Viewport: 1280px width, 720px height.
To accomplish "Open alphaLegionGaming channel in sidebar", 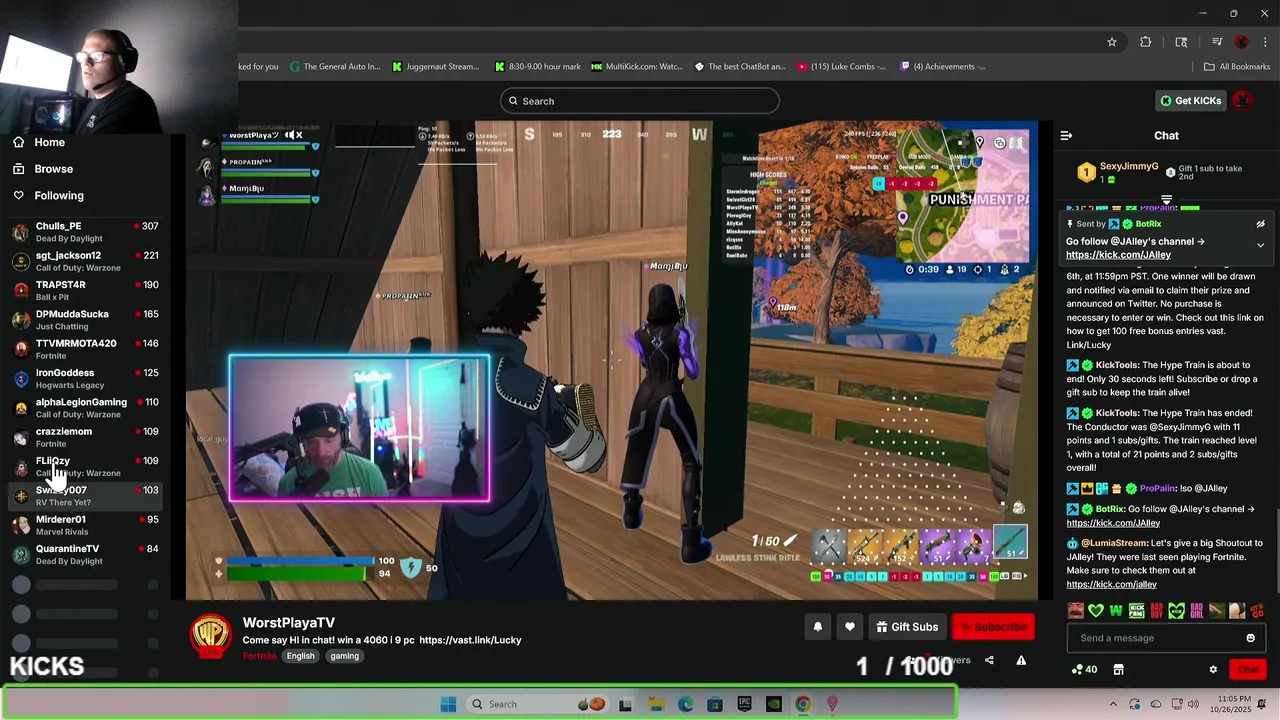I will click(x=85, y=408).
